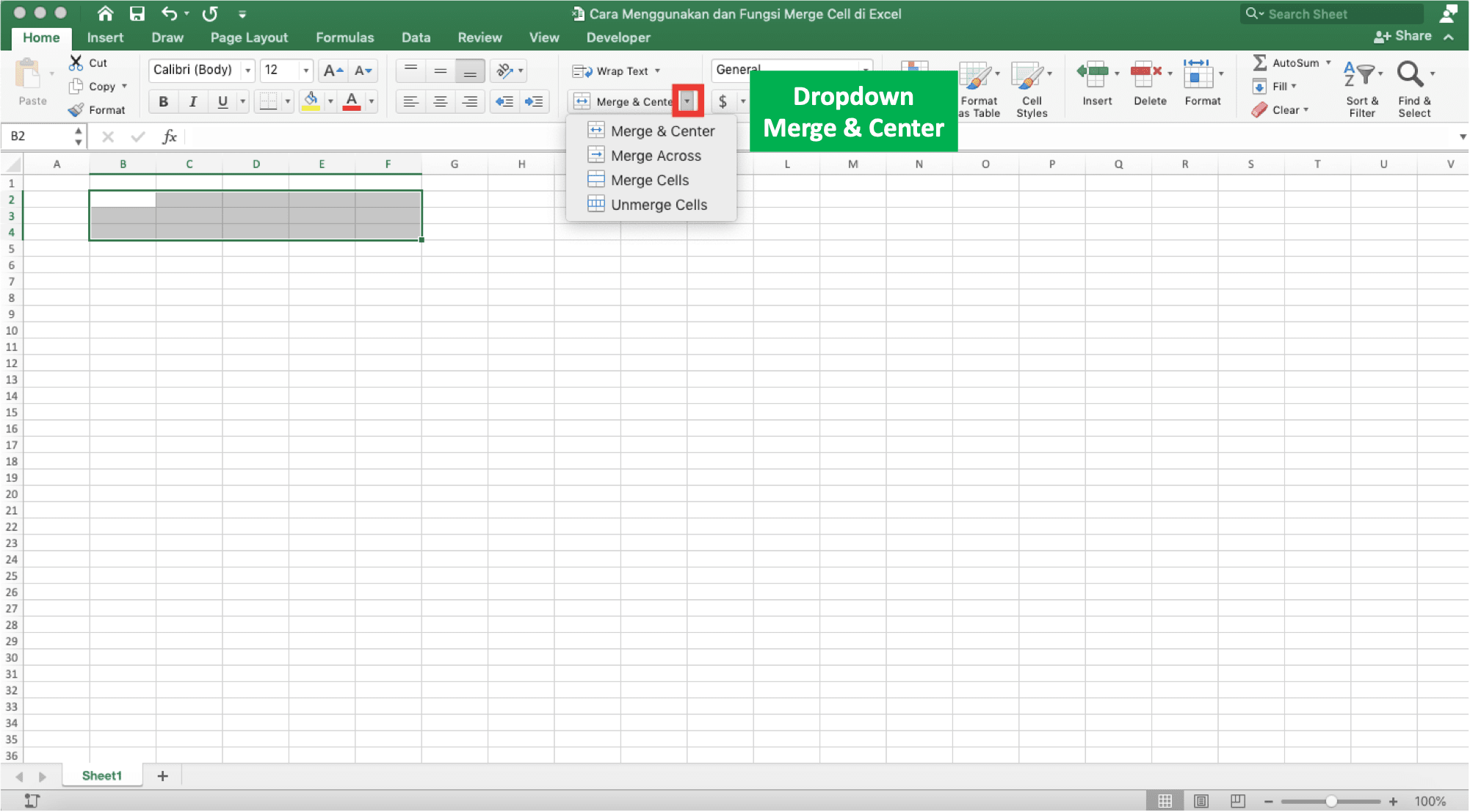The image size is (1470, 812).
Task: Click the Italic formatting icon
Action: pyautogui.click(x=192, y=101)
